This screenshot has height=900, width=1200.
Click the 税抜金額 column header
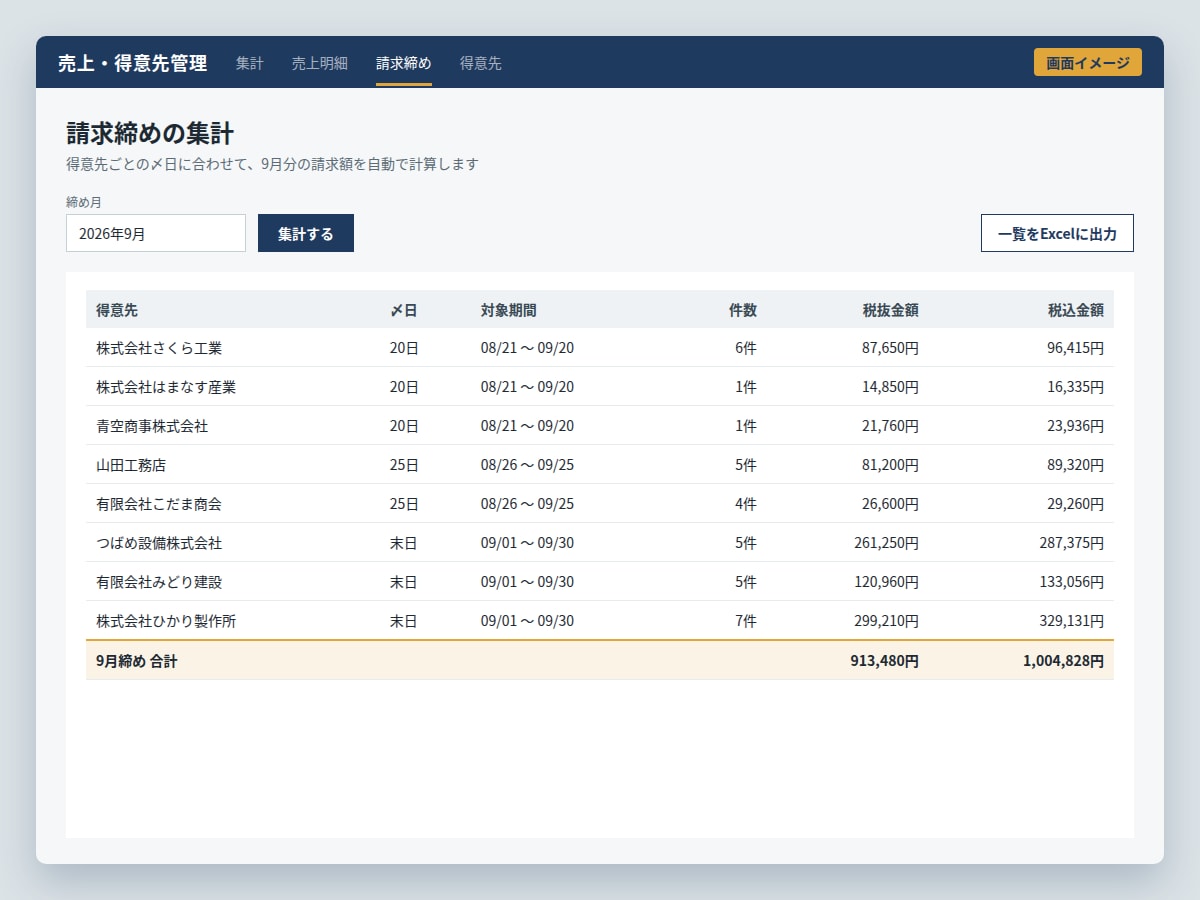[891, 310]
